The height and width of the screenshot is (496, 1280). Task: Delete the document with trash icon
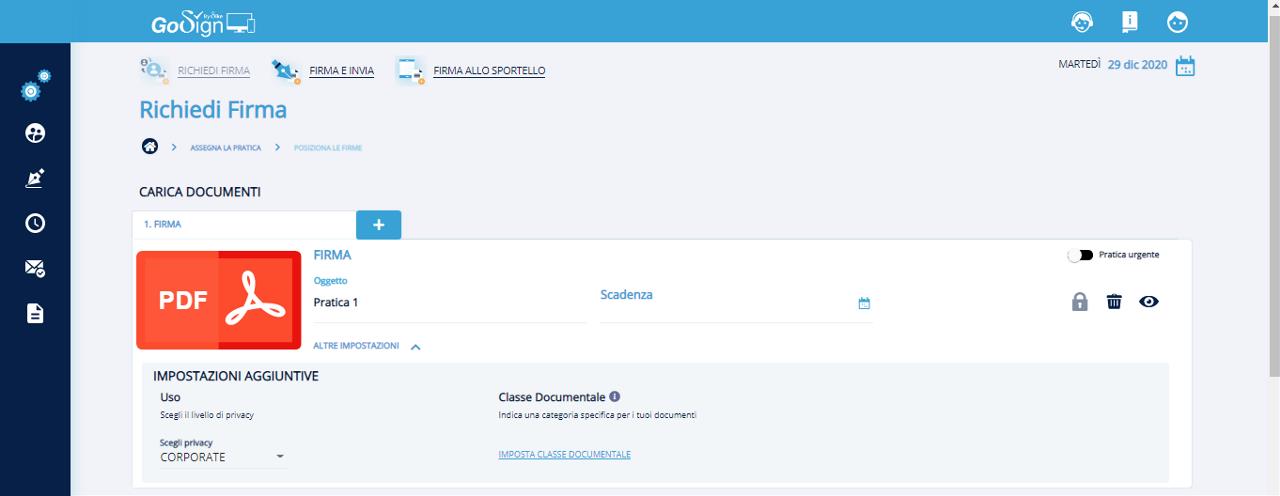click(x=1114, y=301)
